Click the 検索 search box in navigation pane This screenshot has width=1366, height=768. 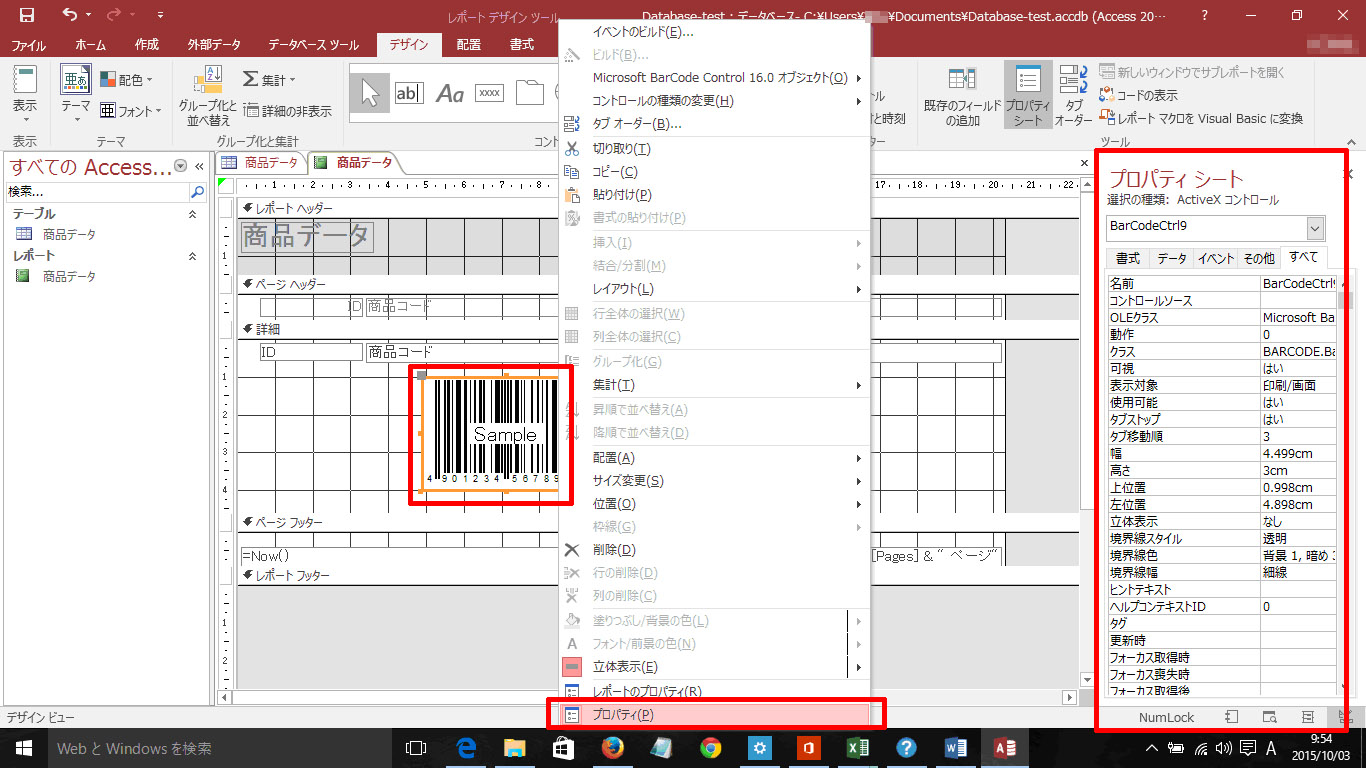[97, 191]
